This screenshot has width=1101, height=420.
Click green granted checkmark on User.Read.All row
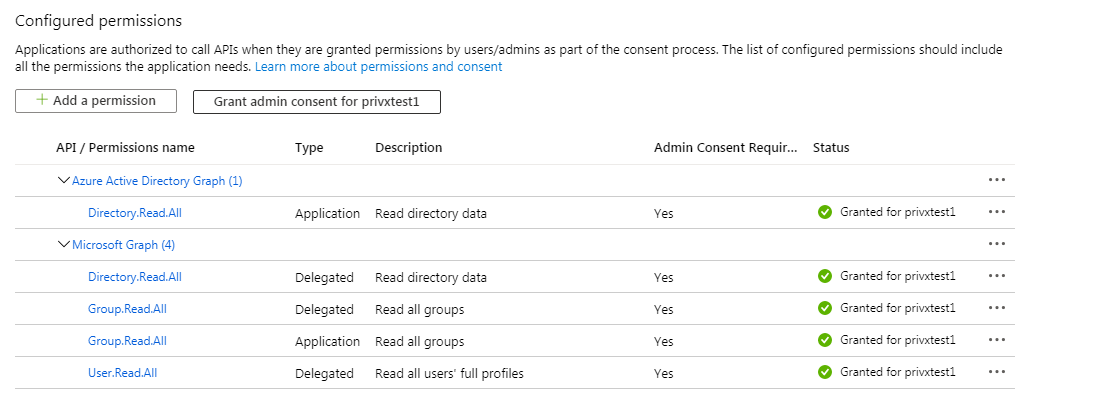[825, 372]
